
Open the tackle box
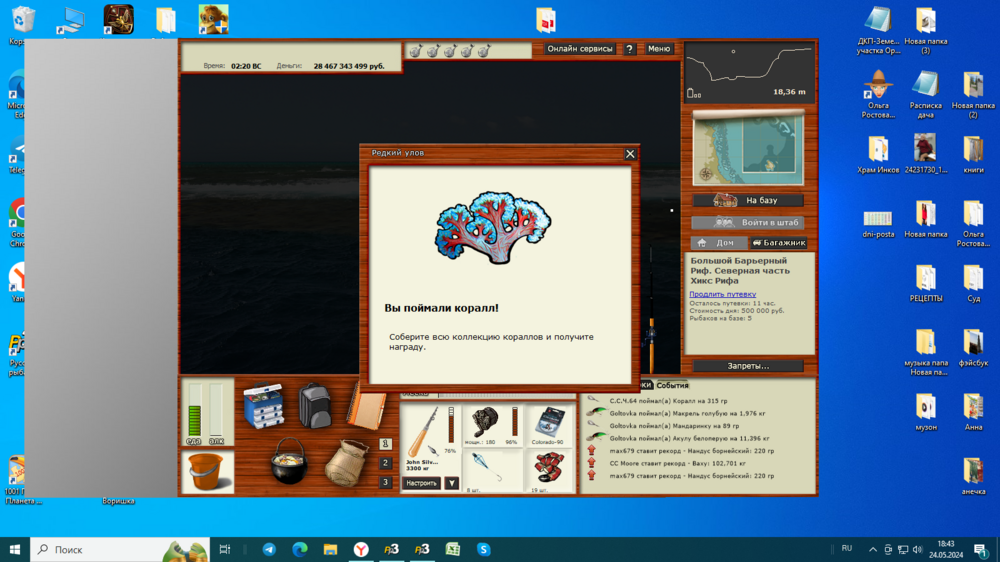264,405
